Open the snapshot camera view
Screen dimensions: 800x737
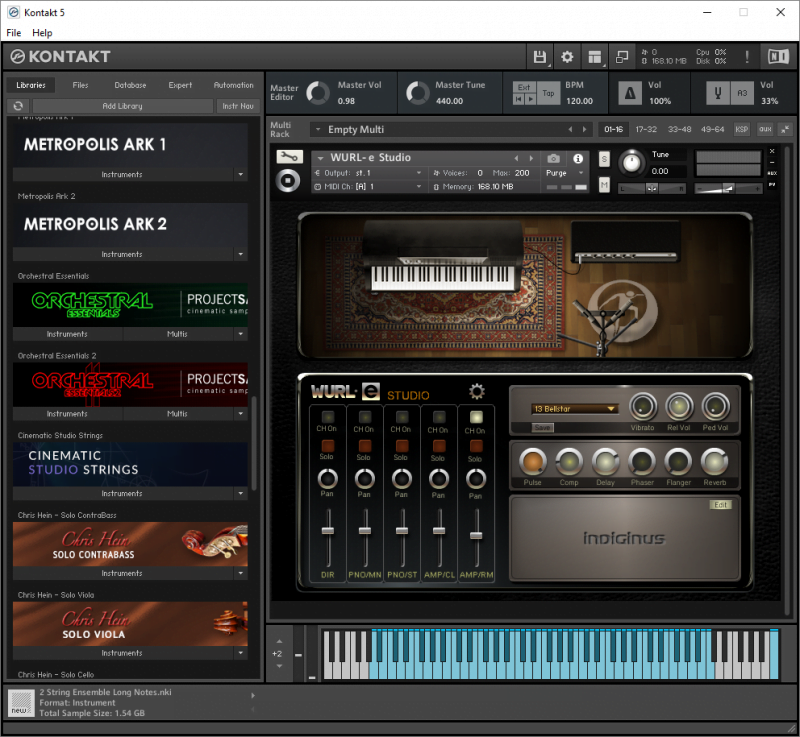[x=553, y=159]
